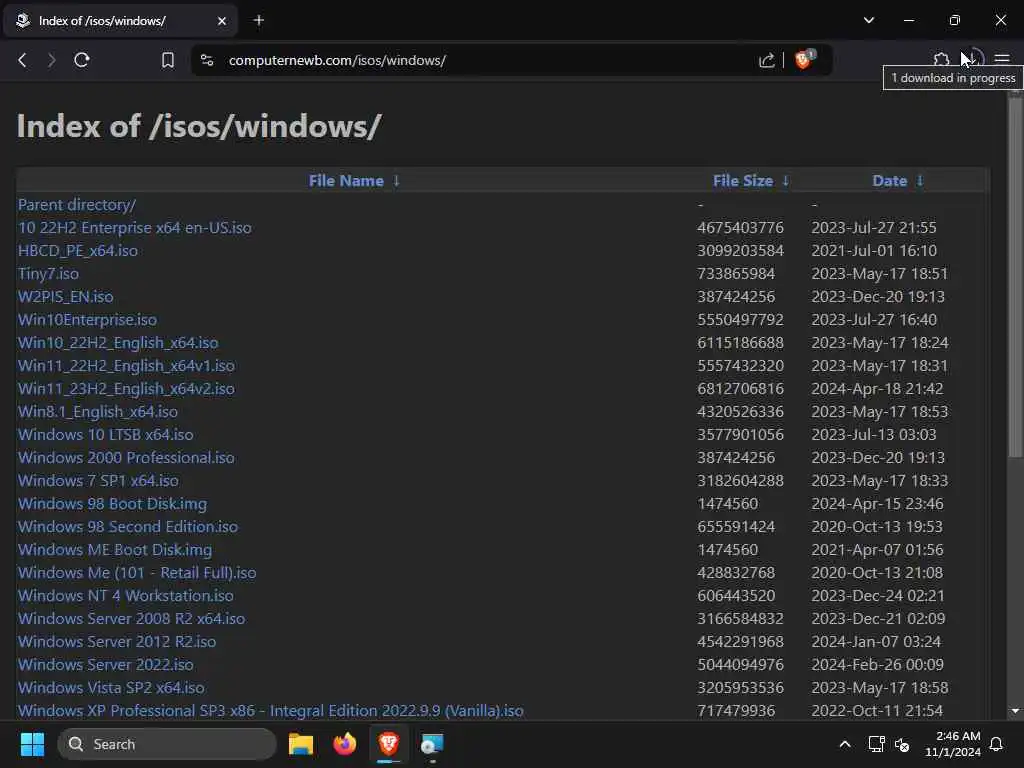Open Windows XP Professional SP3 x86 Integral Edition iso

271,711
